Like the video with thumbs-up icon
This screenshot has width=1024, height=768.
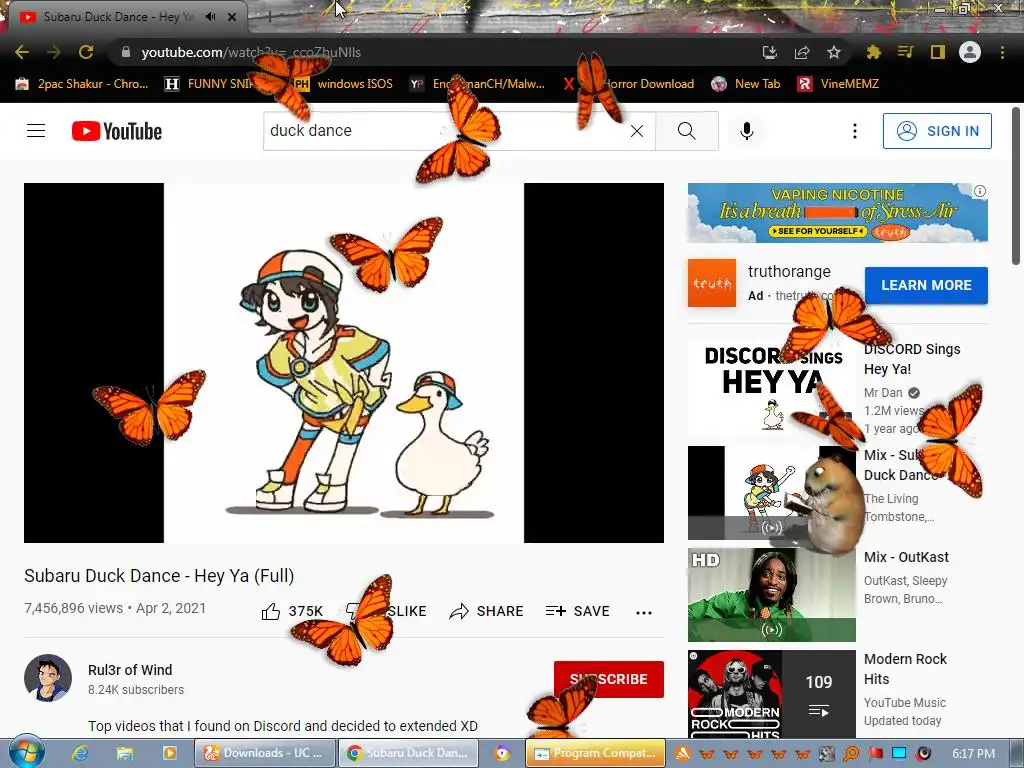pyautogui.click(x=271, y=612)
